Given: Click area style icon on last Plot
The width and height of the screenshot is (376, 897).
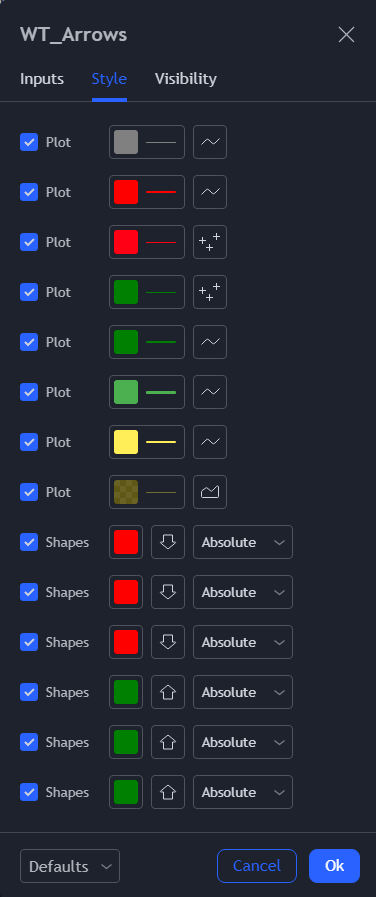Looking at the screenshot, I should (x=210, y=492).
